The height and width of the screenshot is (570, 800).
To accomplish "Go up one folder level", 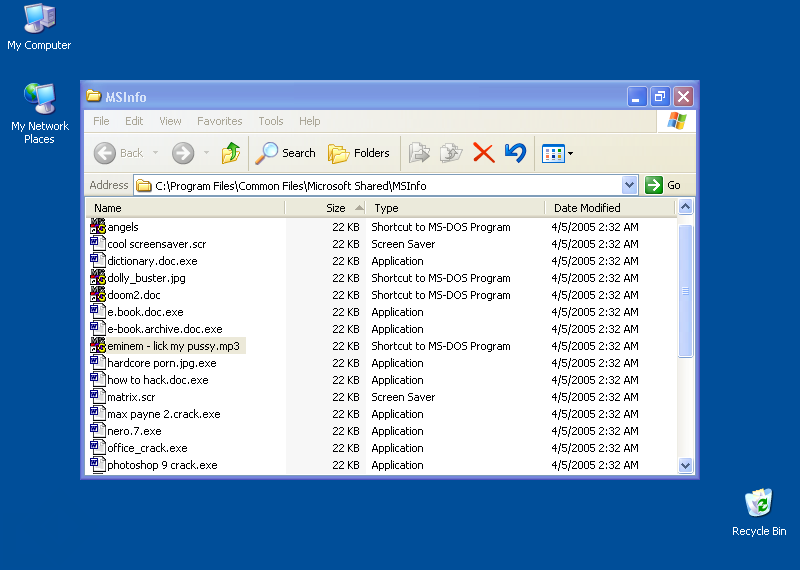I will (231, 153).
